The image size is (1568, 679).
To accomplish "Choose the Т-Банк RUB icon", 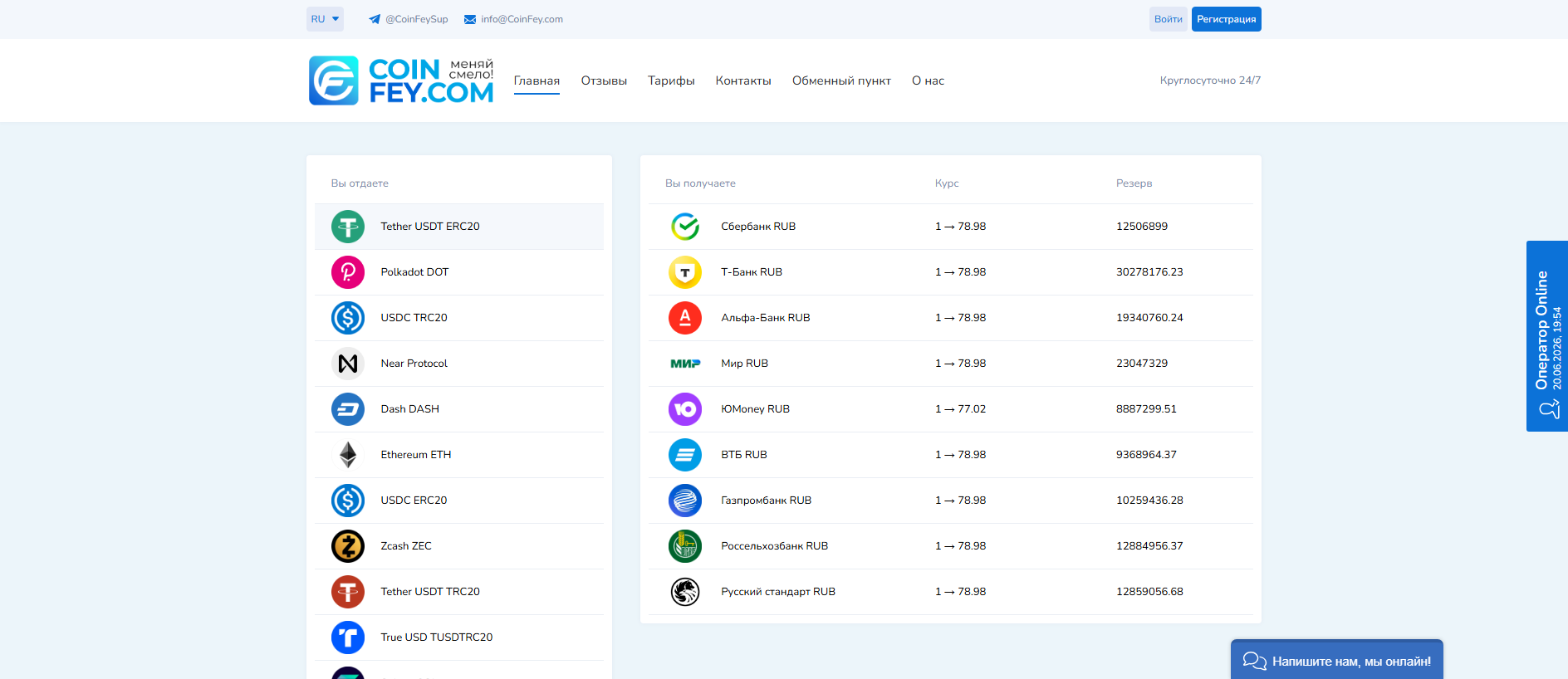I will point(685,272).
